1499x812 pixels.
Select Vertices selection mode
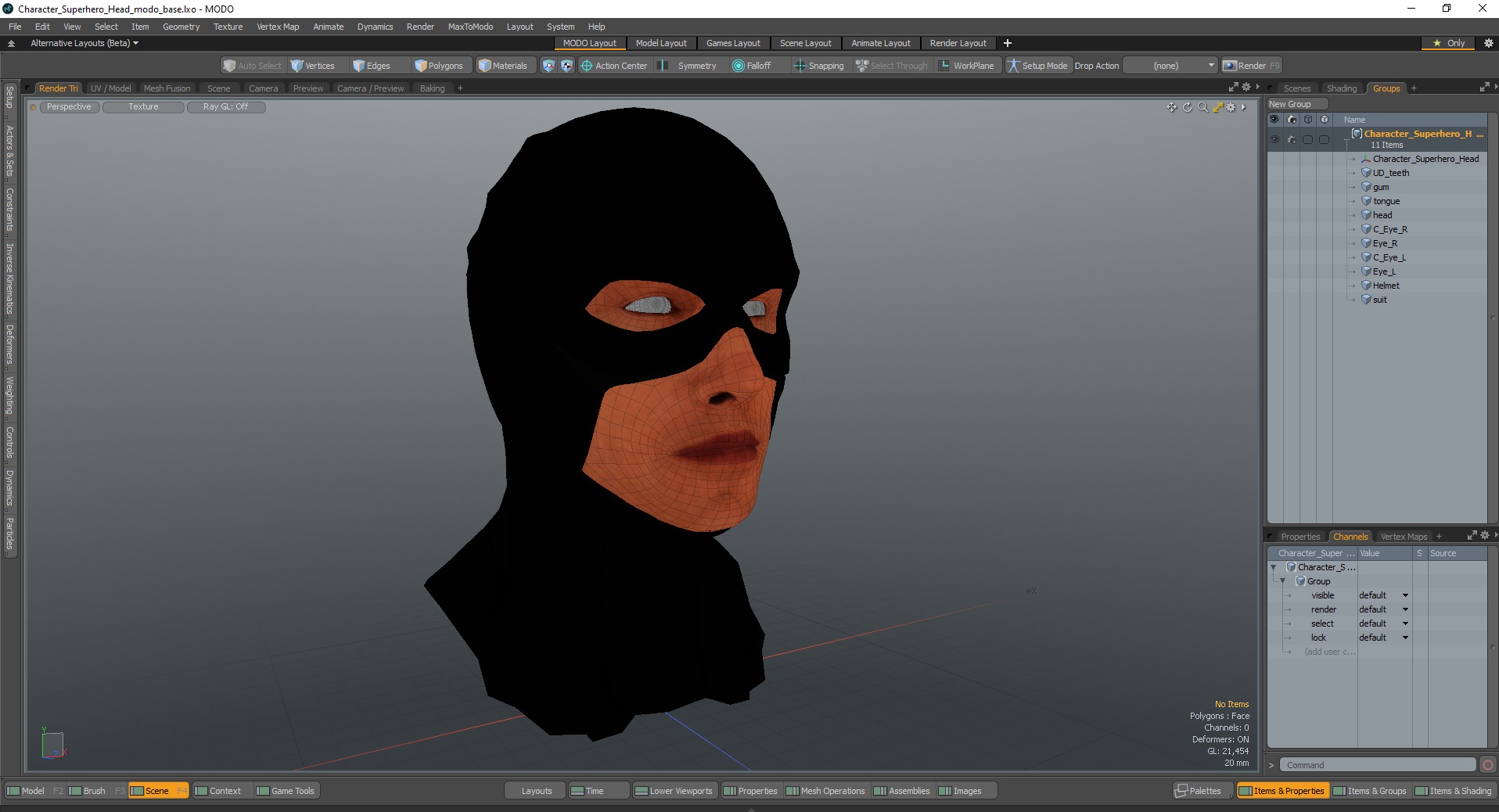tap(312, 66)
